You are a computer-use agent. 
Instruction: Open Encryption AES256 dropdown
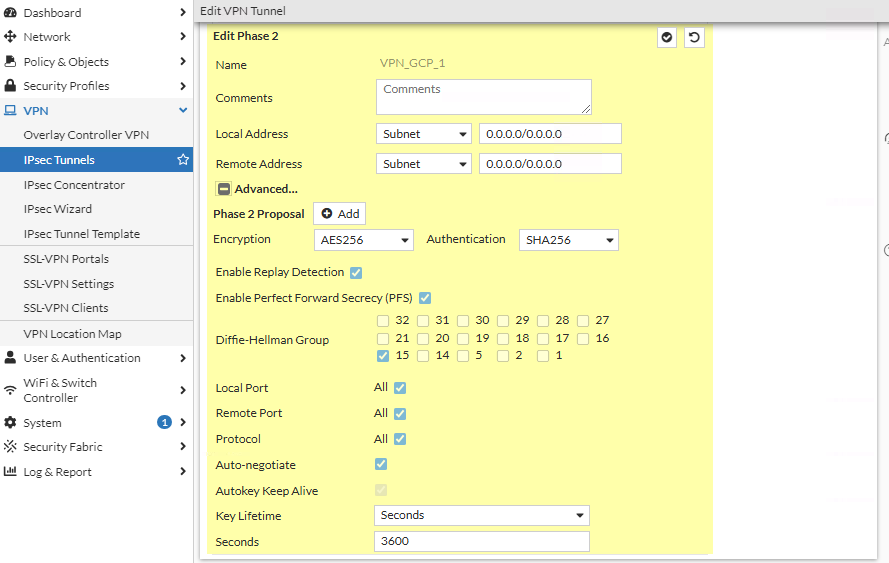click(x=363, y=240)
